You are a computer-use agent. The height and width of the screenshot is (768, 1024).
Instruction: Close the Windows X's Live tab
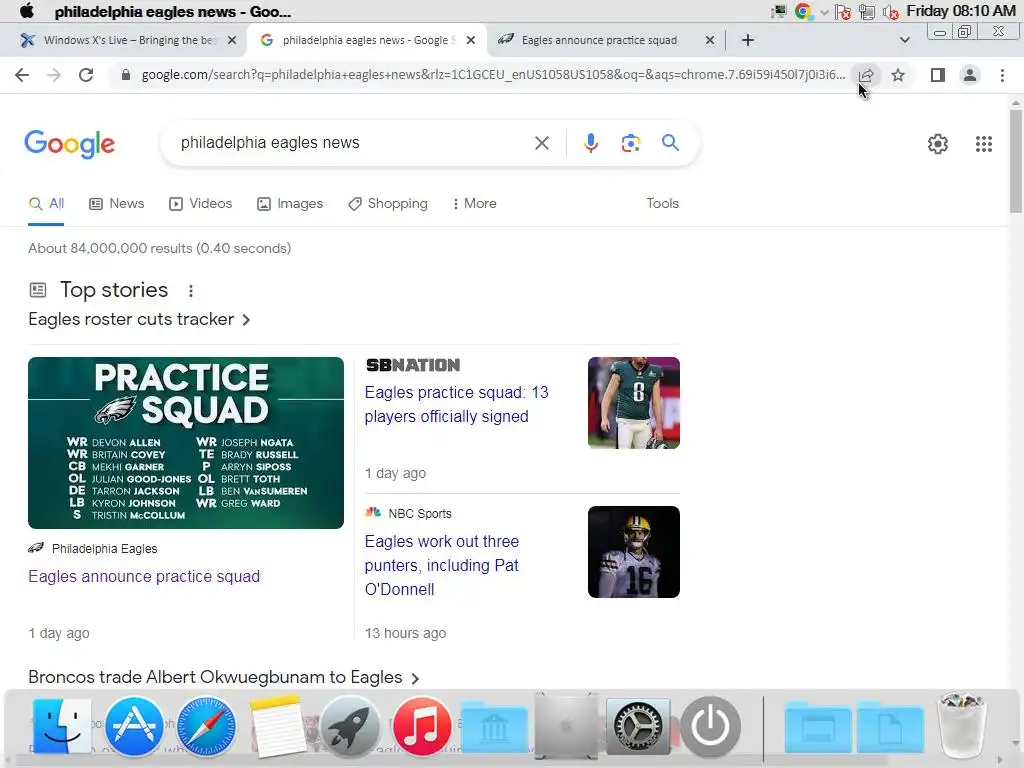tap(232, 40)
